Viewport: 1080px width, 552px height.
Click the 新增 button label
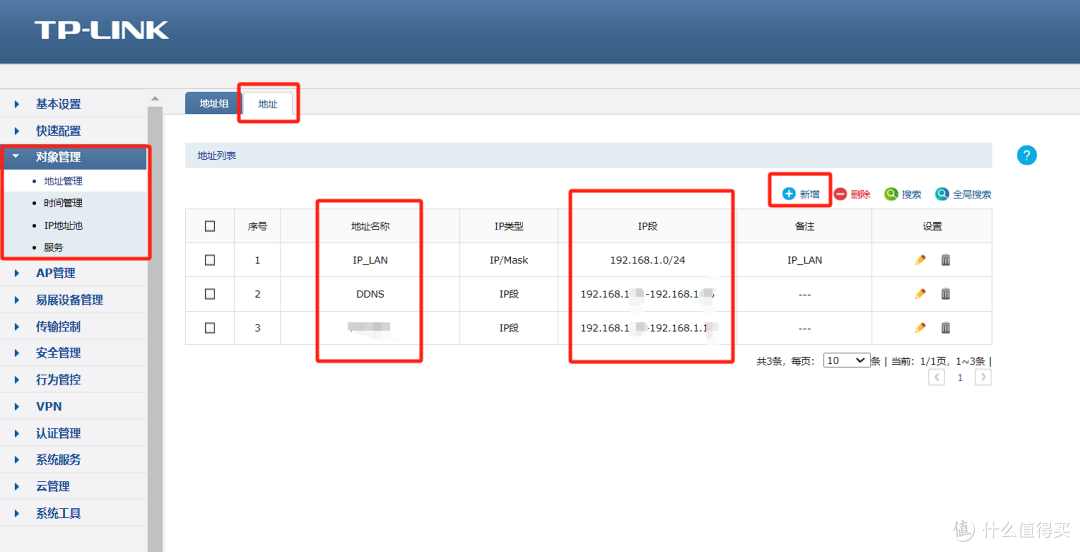pyautogui.click(x=809, y=194)
